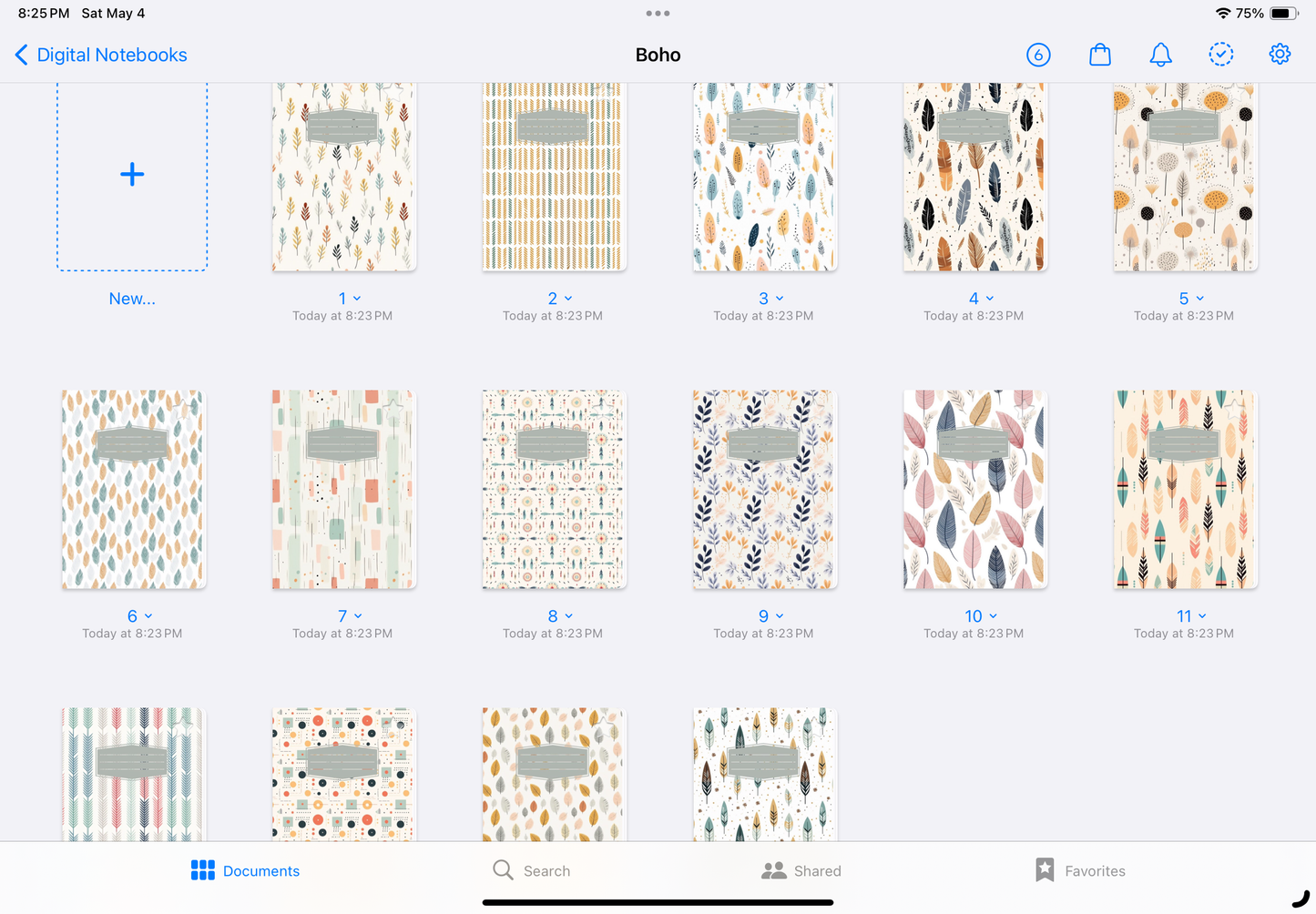
Task: Expand the options chevron for notebook 5
Action: (x=1199, y=299)
